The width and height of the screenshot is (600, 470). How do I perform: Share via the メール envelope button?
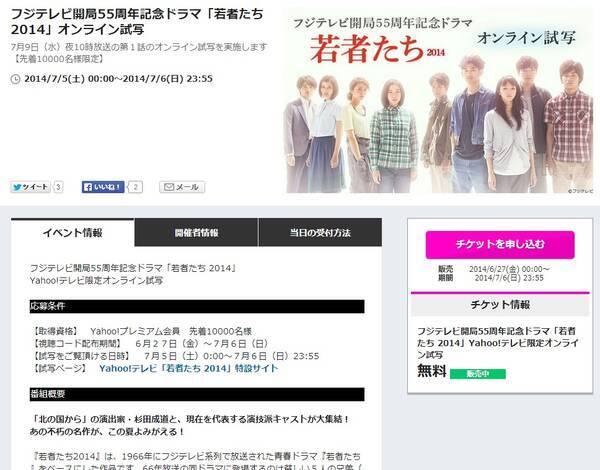pos(182,187)
